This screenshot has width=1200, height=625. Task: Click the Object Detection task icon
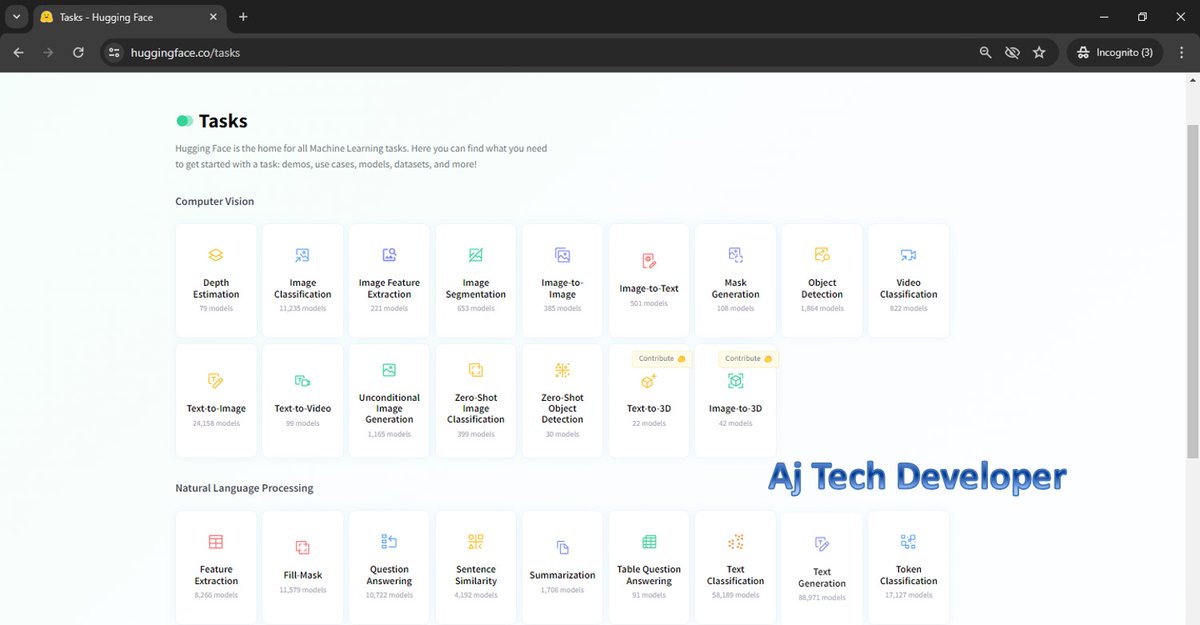(x=821, y=256)
